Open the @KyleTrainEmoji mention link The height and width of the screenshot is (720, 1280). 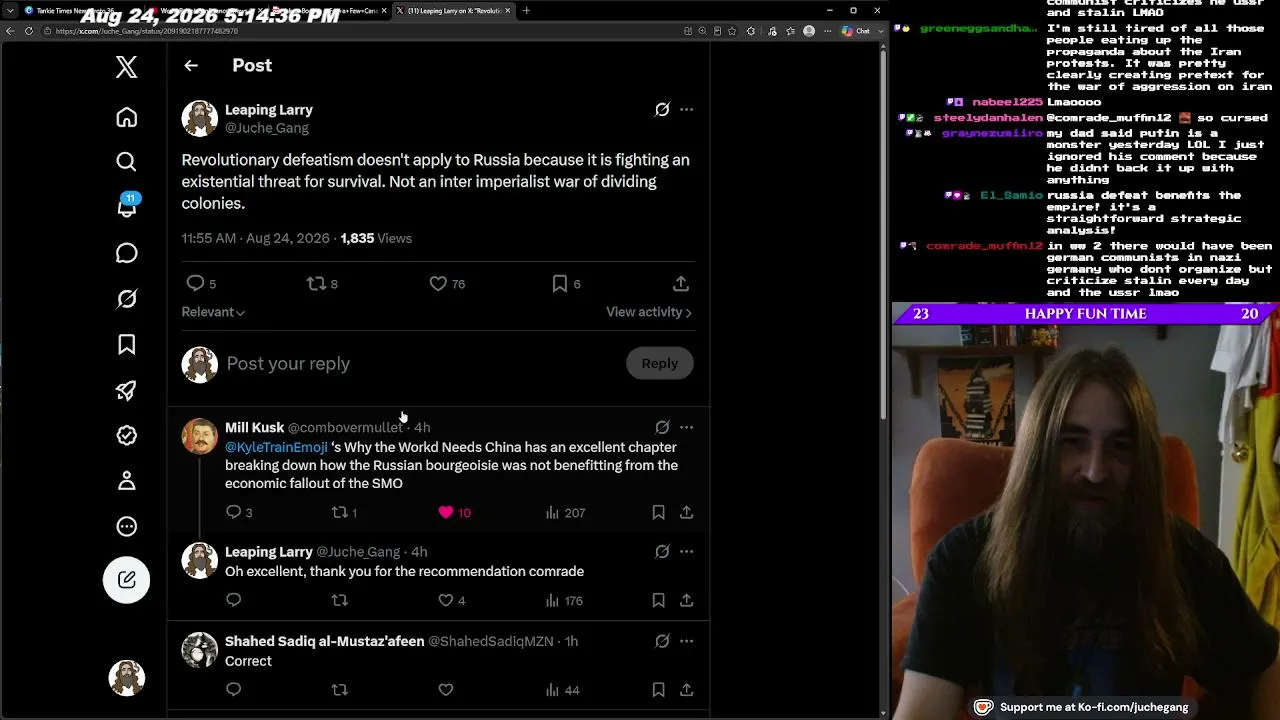click(x=276, y=447)
